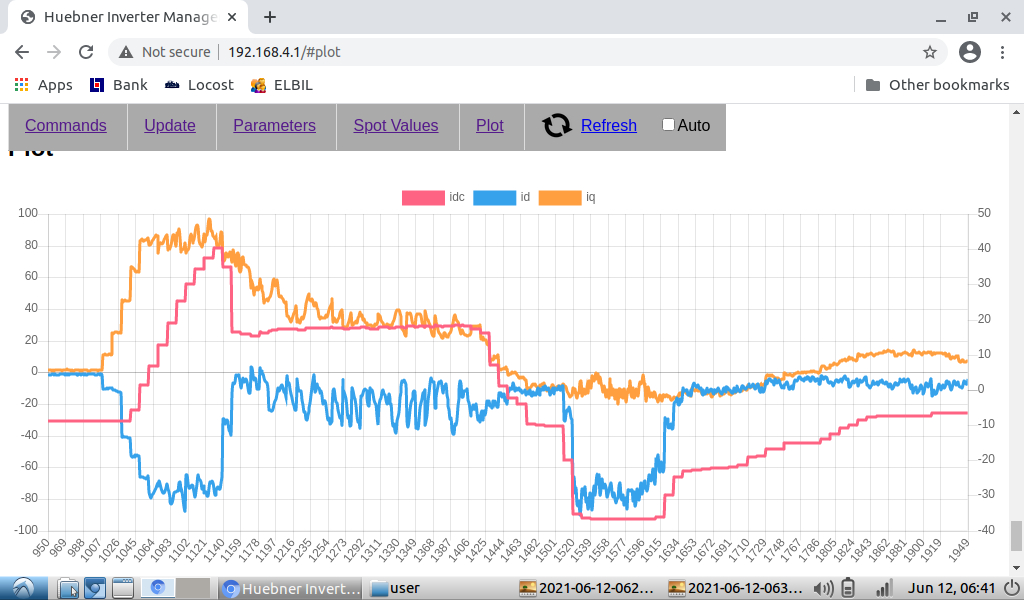Open the Commands link
1024x600 pixels.
66,125
